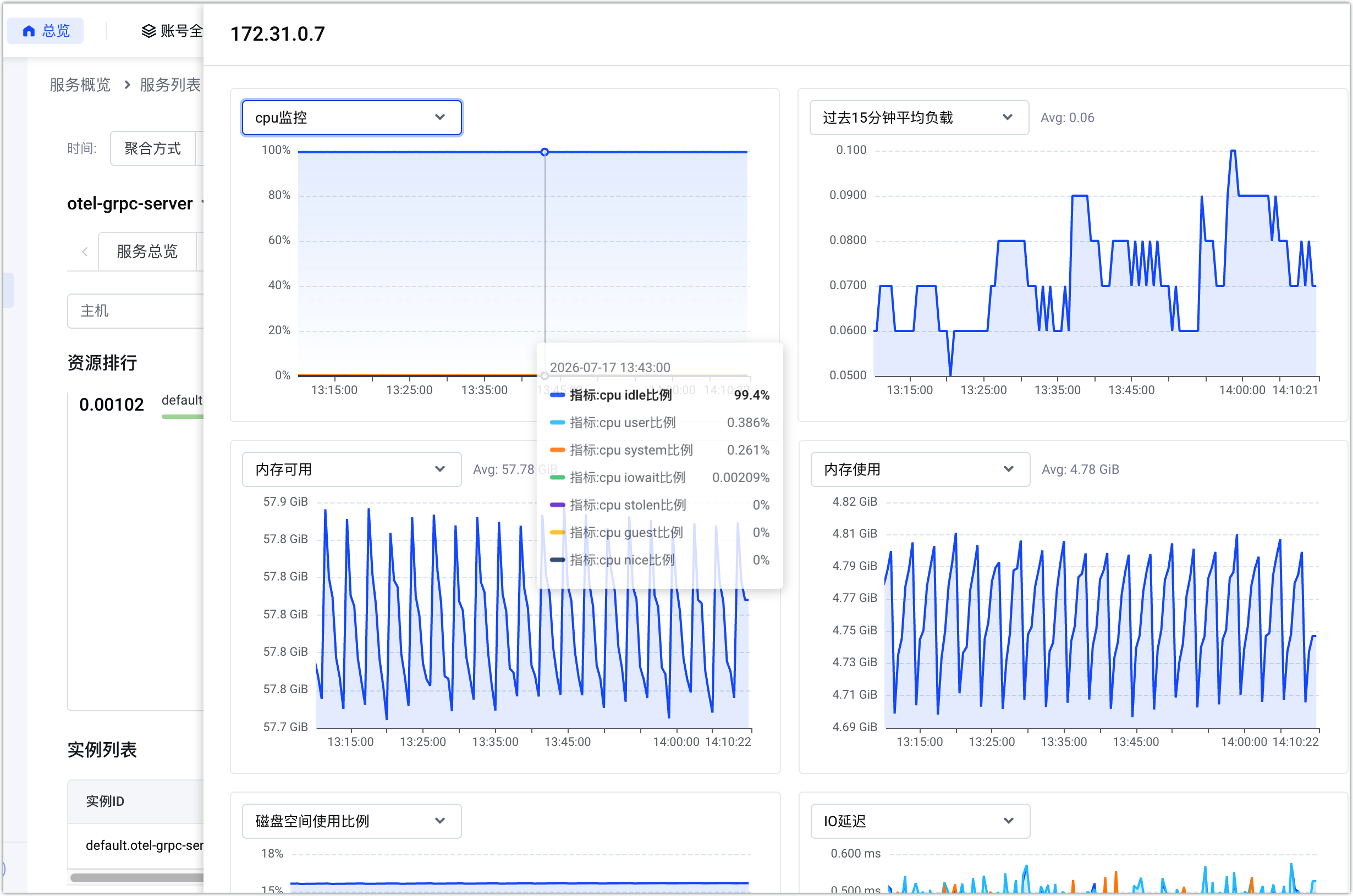Expand the 内存可用 metric dropdown
Screen dimensions: 1353x896
click(351, 469)
